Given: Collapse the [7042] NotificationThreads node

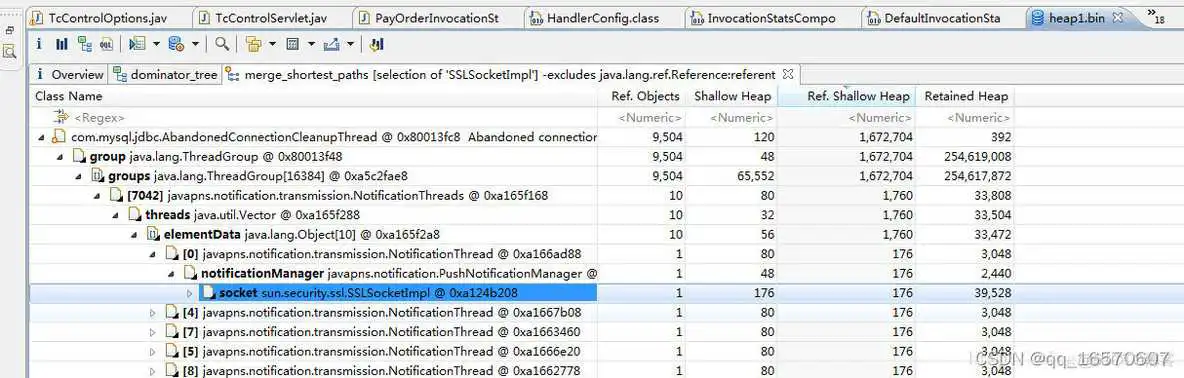Looking at the screenshot, I should tap(97, 196).
